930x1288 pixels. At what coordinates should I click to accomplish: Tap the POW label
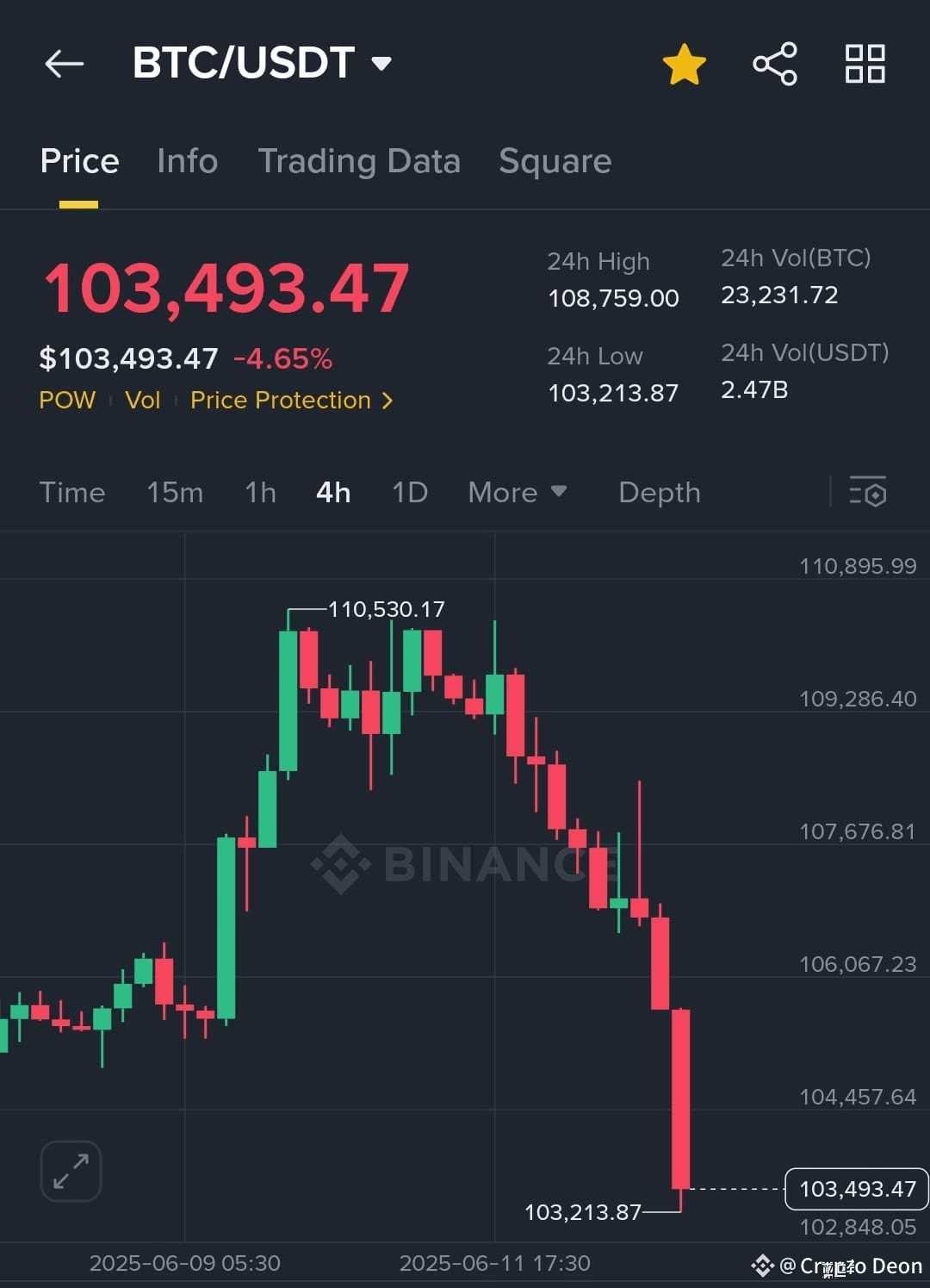point(67,400)
